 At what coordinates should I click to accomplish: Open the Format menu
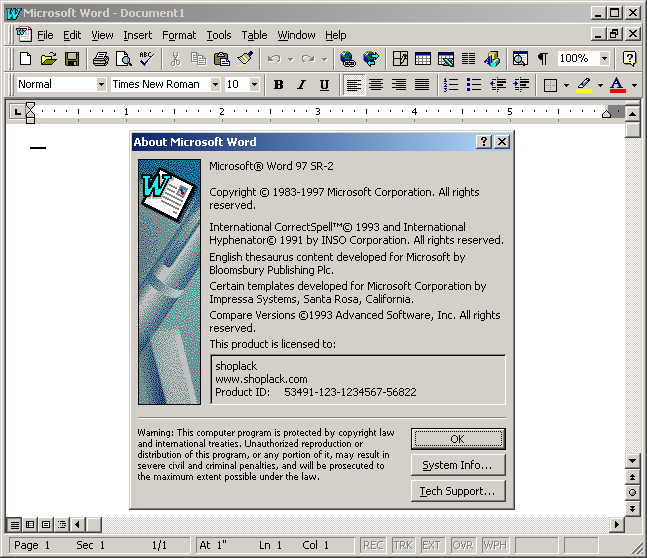[179, 35]
